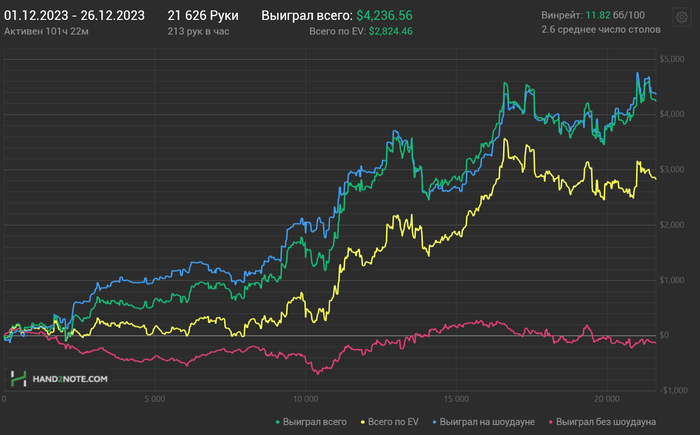The height and width of the screenshot is (435, 700).
Task: Click the $5,000 y-axis label
Action: click(x=672, y=59)
